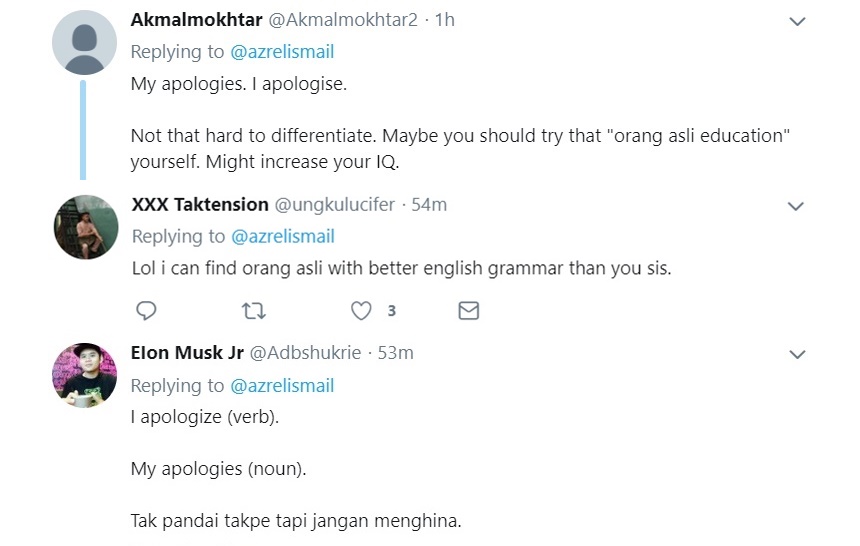Image resolution: width=860 pixels, height=546 pixels.
Task: Click @azrelismail in Akmalmokhtar's reply line
Action: pyautogui.click(x=282, y=52)
